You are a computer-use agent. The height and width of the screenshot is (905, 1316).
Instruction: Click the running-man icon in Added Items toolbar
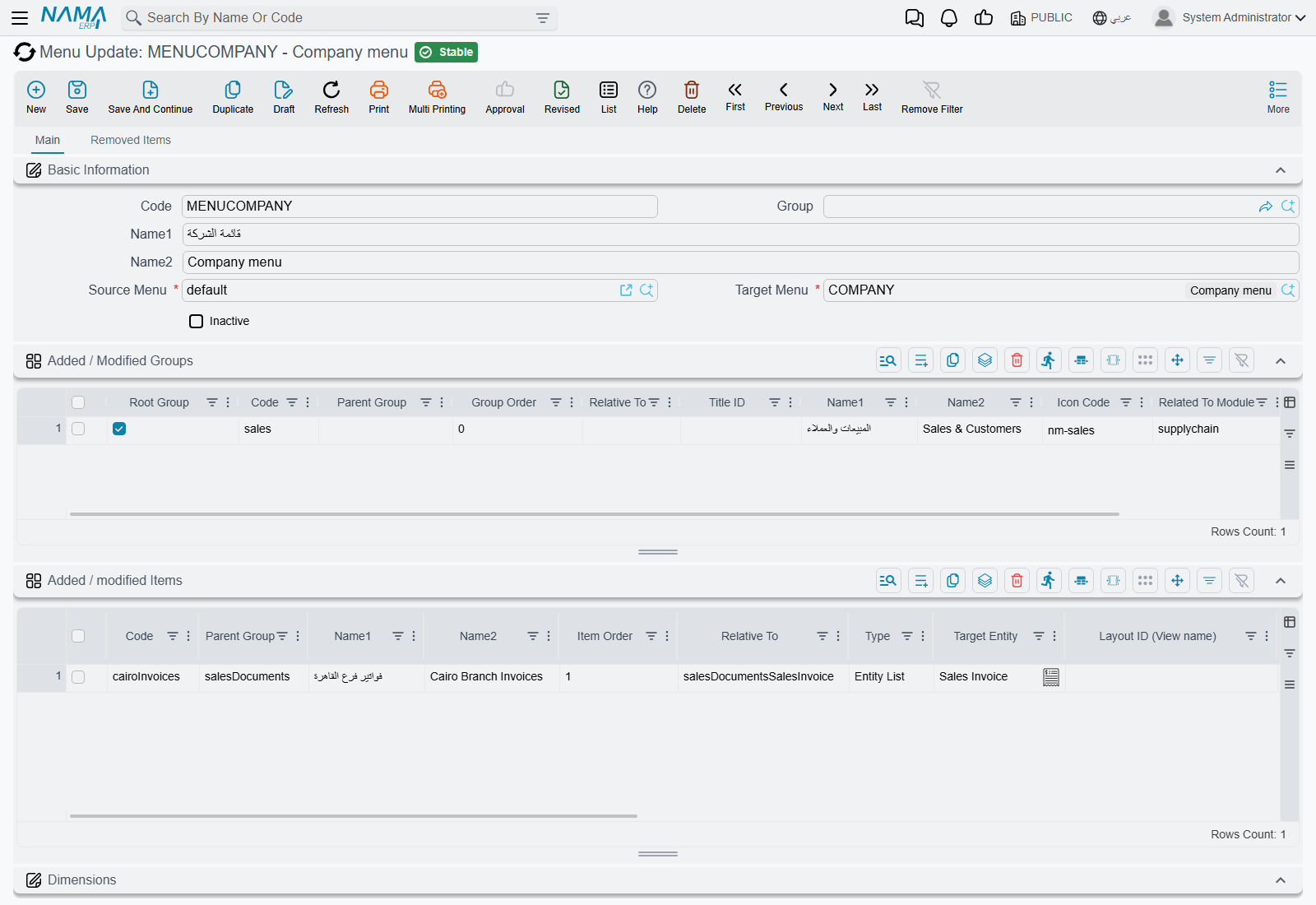[x=1049, y=581]
